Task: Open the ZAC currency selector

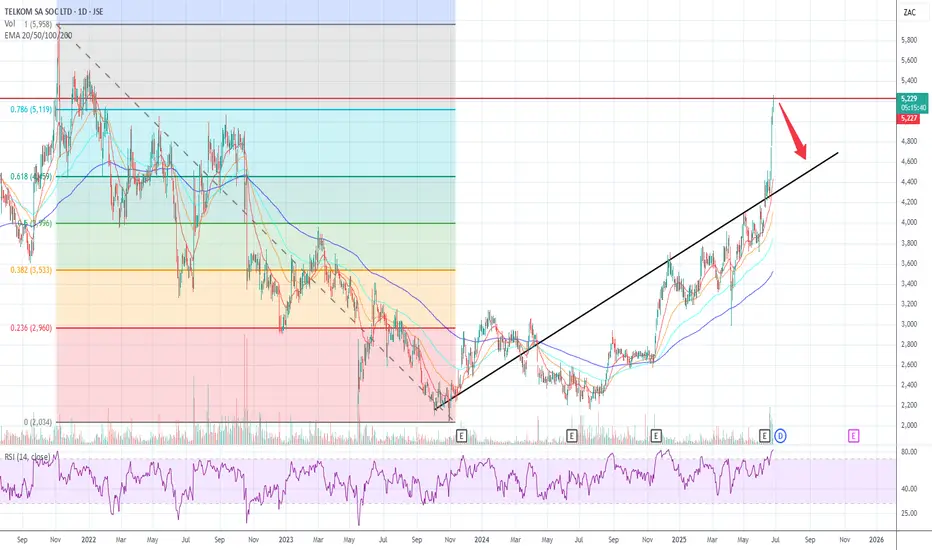Action: [909, 12]
